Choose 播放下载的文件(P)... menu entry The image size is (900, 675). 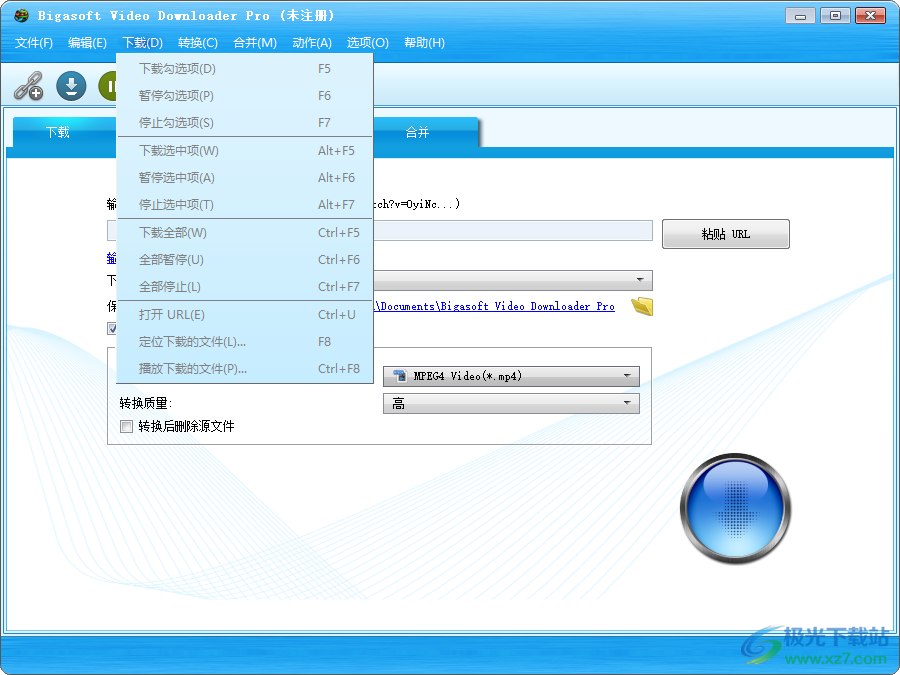coord(245,369)
